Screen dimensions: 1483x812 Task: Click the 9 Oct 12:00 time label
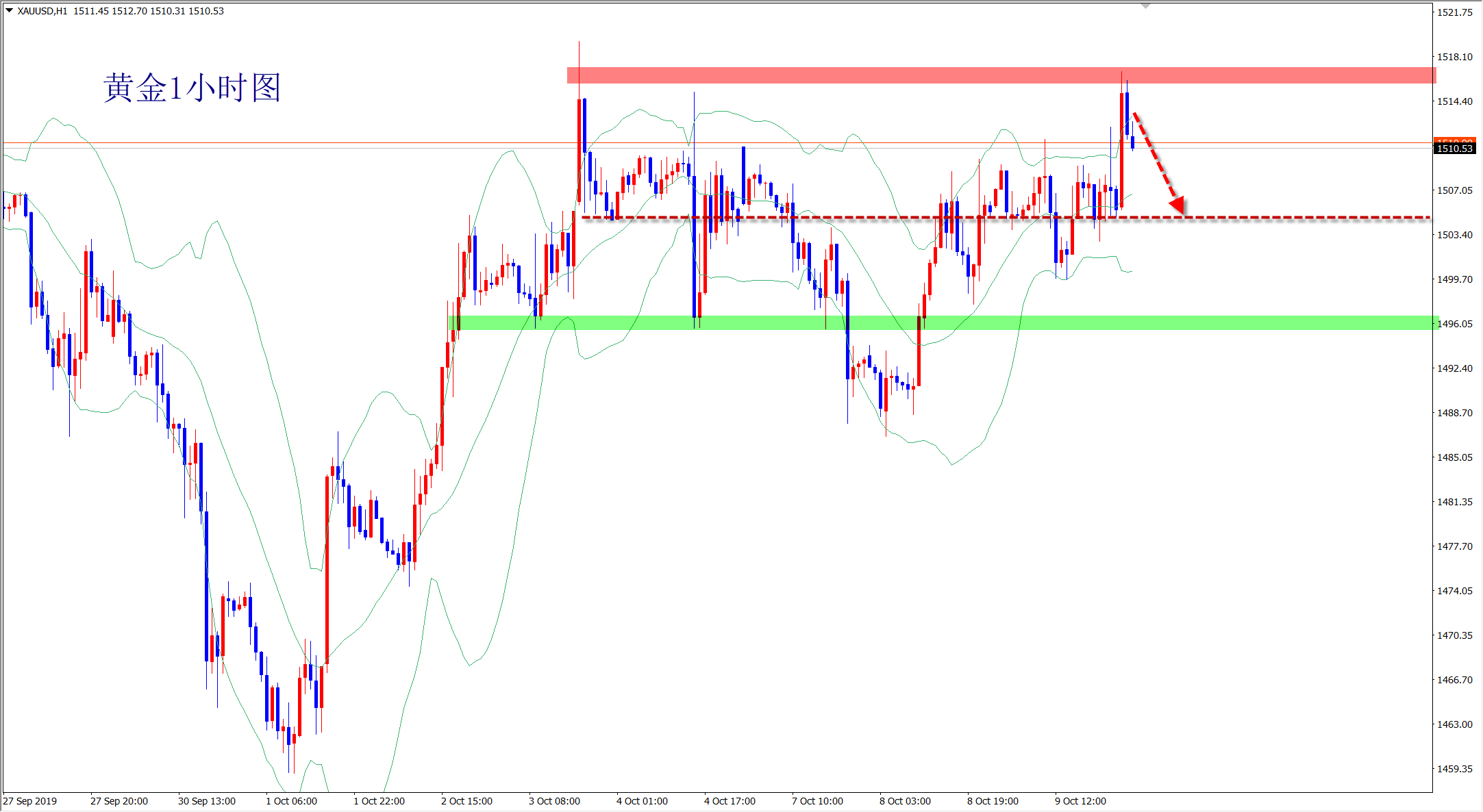[1081, 801]
